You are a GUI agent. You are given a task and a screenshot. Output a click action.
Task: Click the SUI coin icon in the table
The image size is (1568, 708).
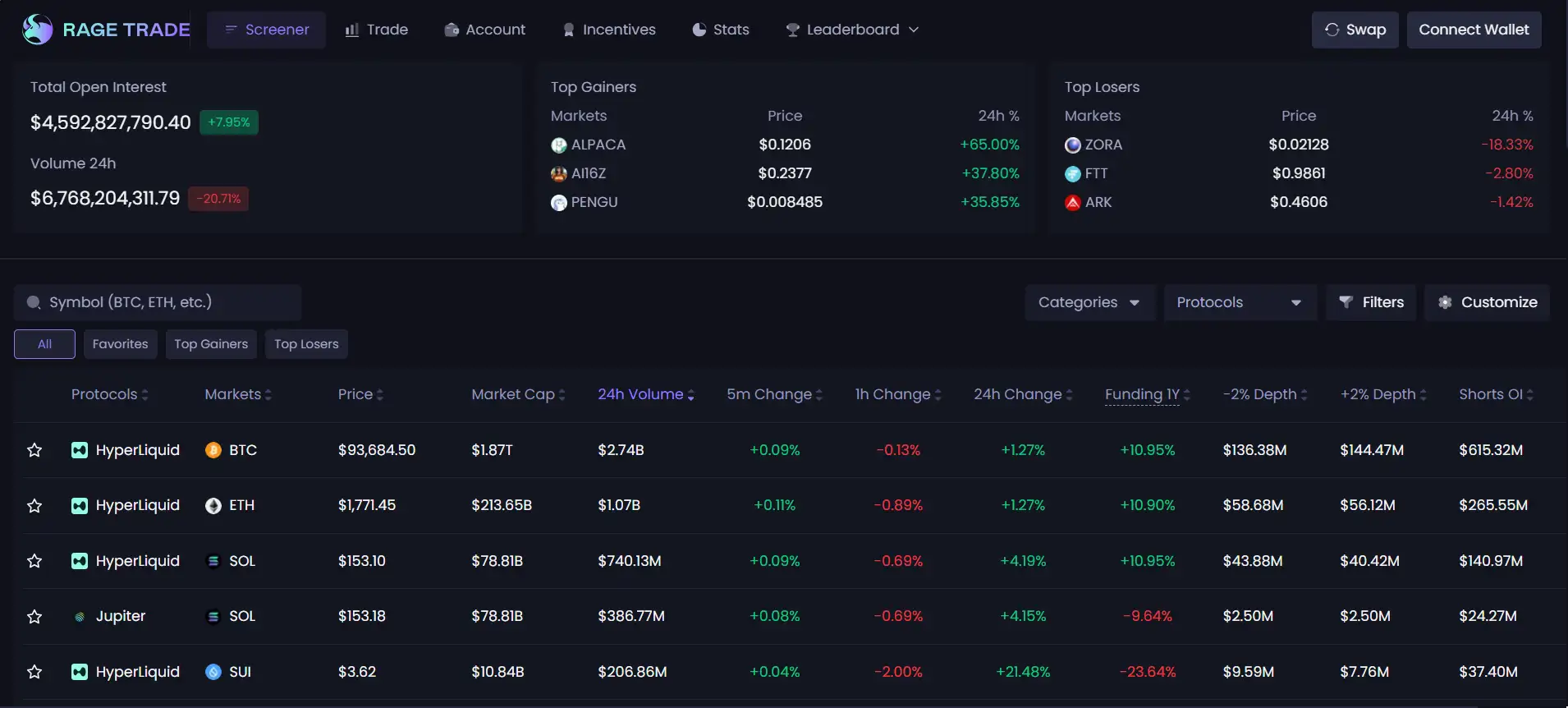click(213, 672)
